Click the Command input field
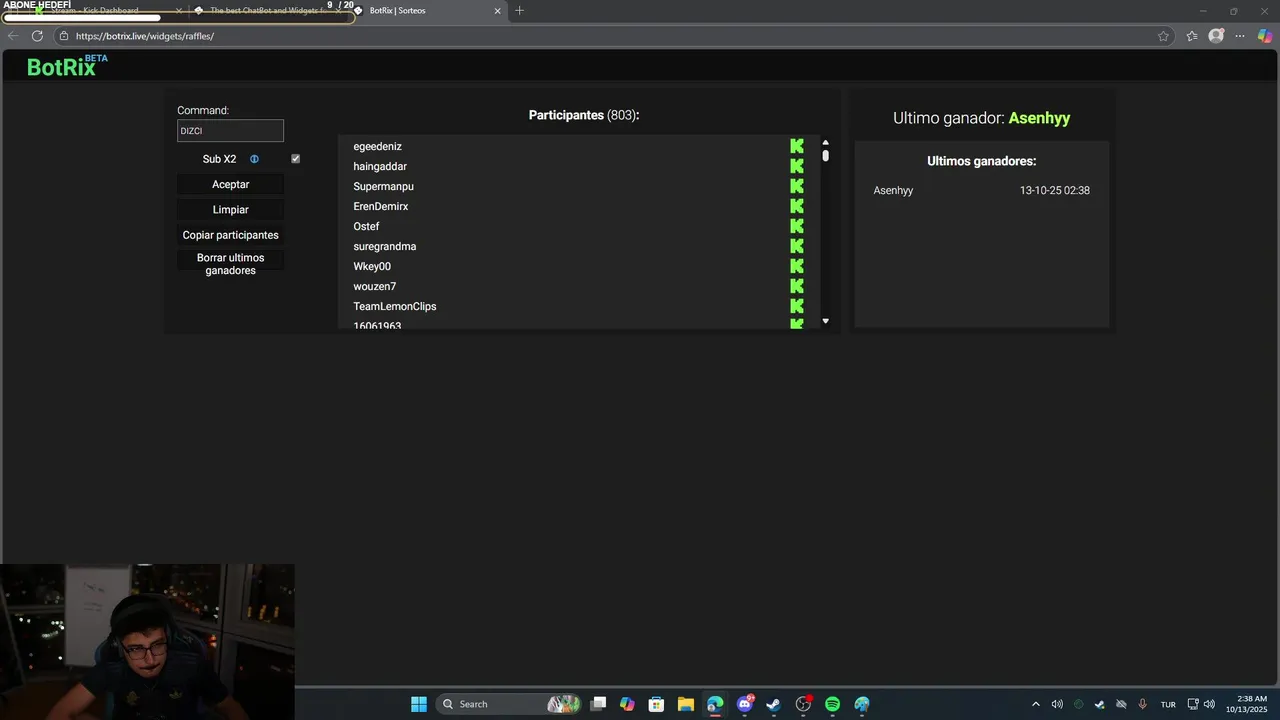Viewport: 1280px width, 720px height. [x=230, y=131]
